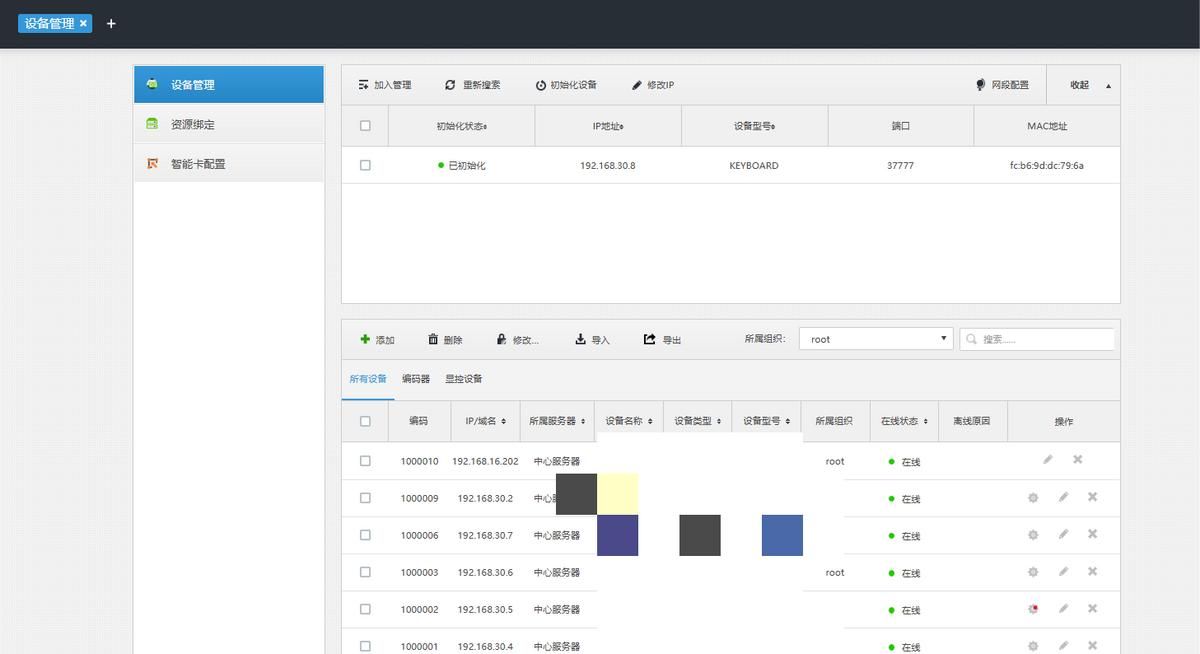Sort device list by 设备类型

pos(698,421)
